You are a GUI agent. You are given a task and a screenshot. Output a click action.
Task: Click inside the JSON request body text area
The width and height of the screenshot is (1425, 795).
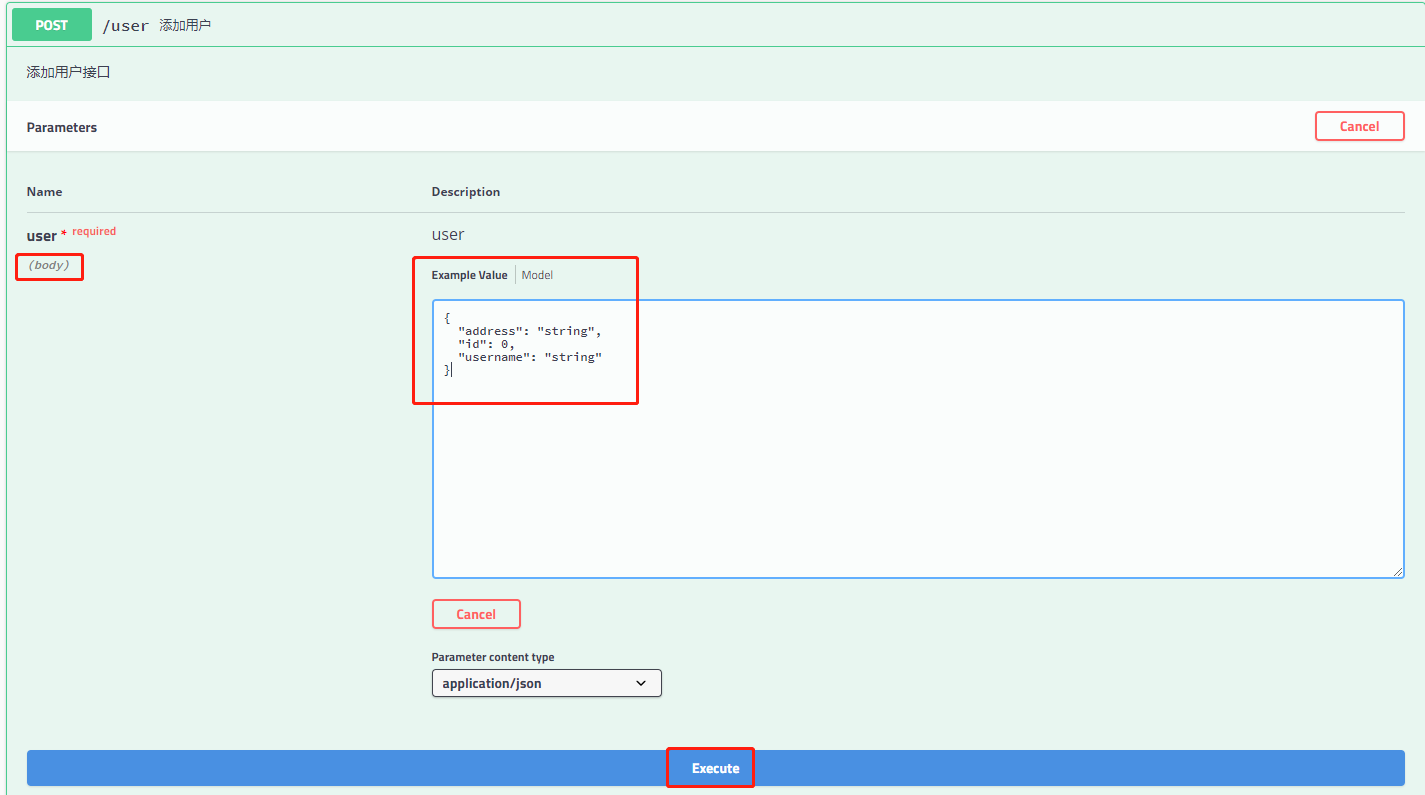click(918, 439)
